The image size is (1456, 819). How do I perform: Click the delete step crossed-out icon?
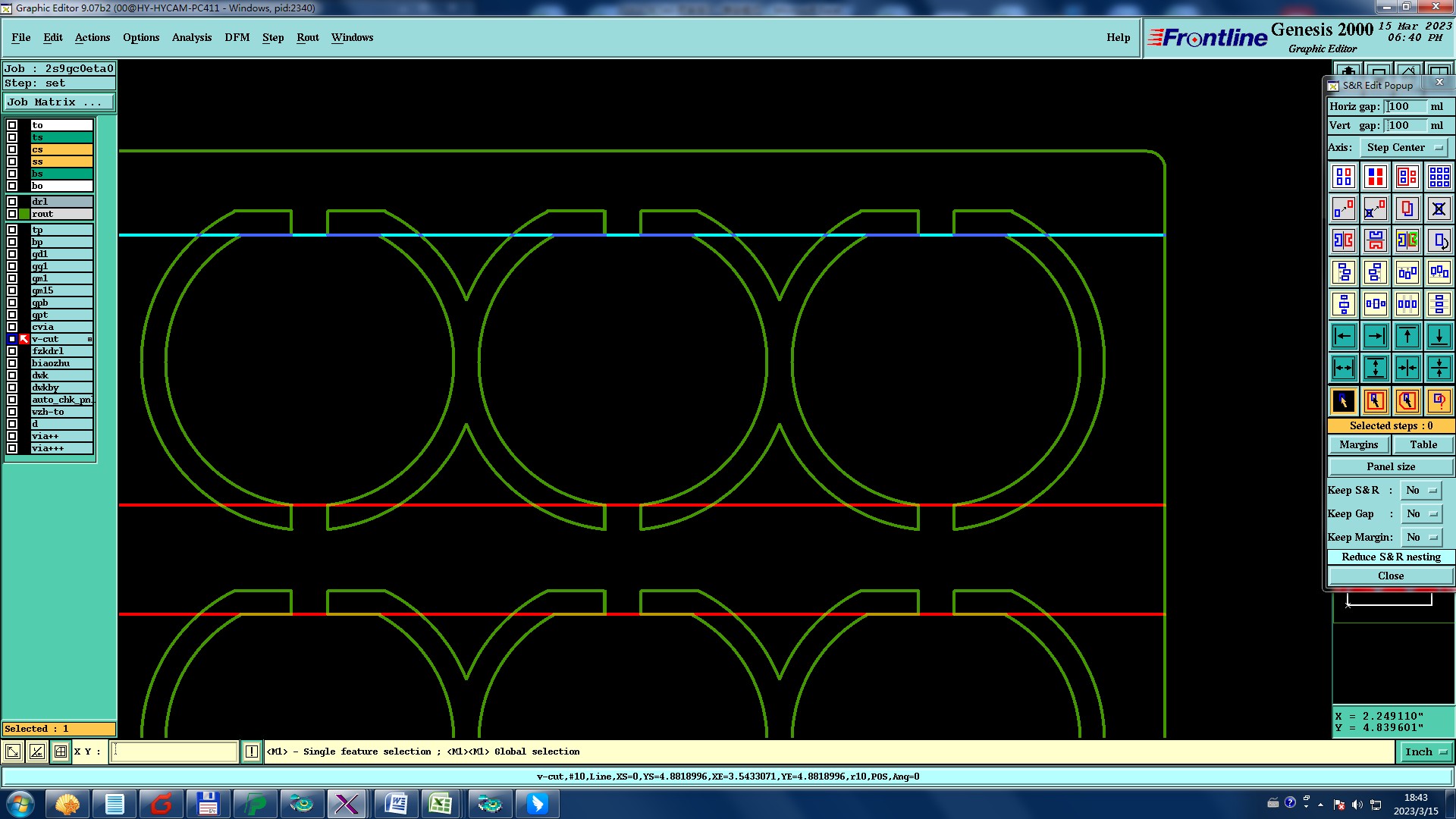(1439, 209)
